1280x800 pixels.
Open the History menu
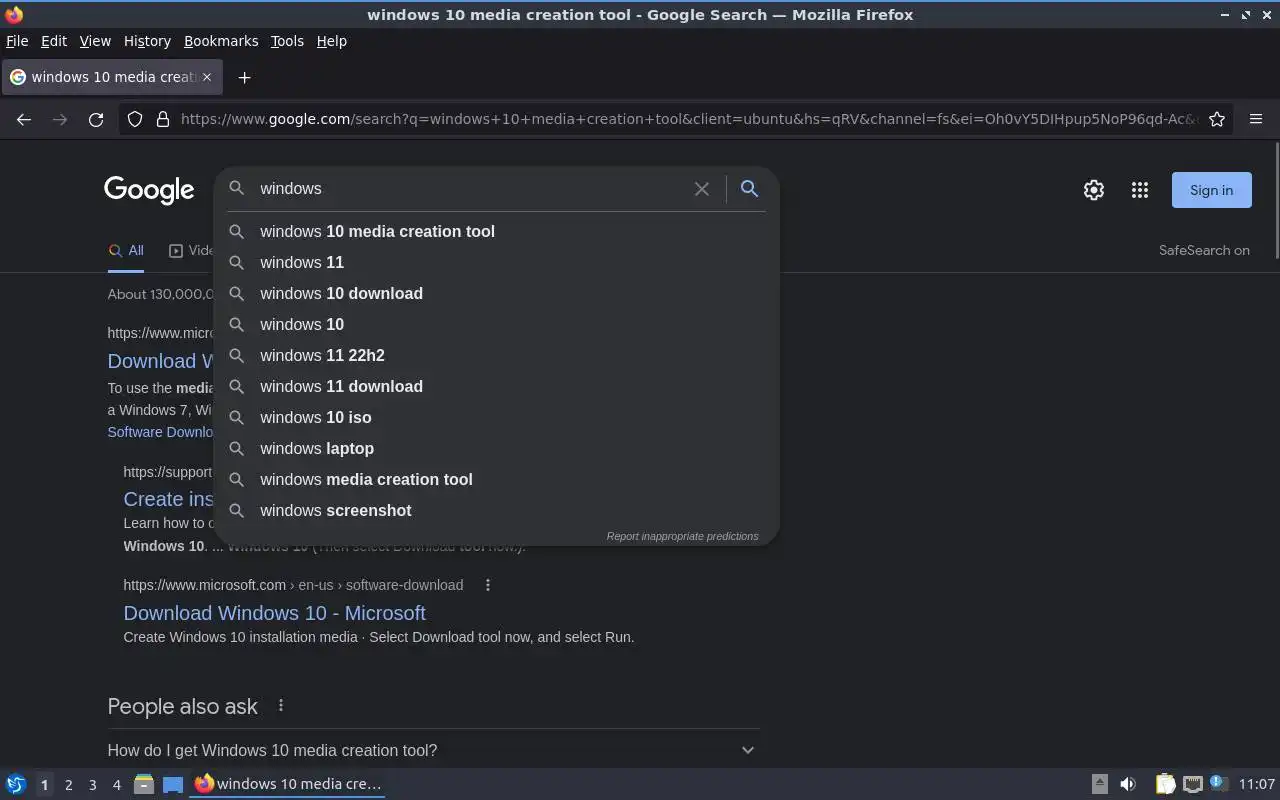point(147,41)
